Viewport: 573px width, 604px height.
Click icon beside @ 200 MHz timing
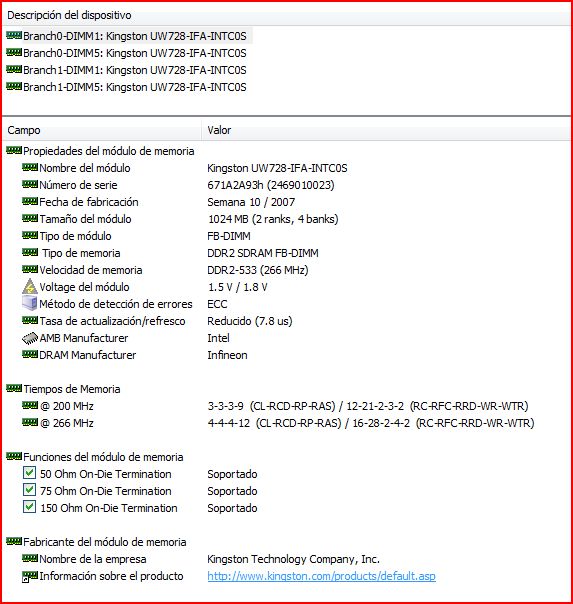pyautogui.click(x=30, y=405)
